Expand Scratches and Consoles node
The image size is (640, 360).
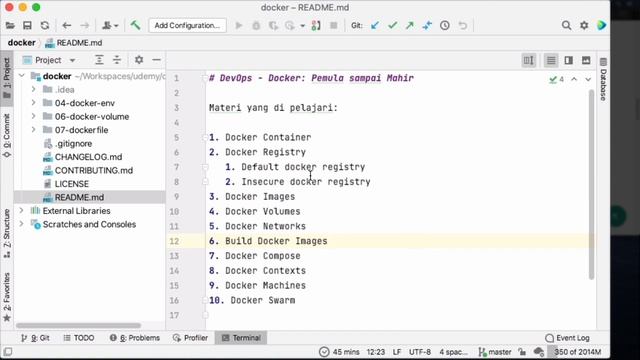pos(22,224)
